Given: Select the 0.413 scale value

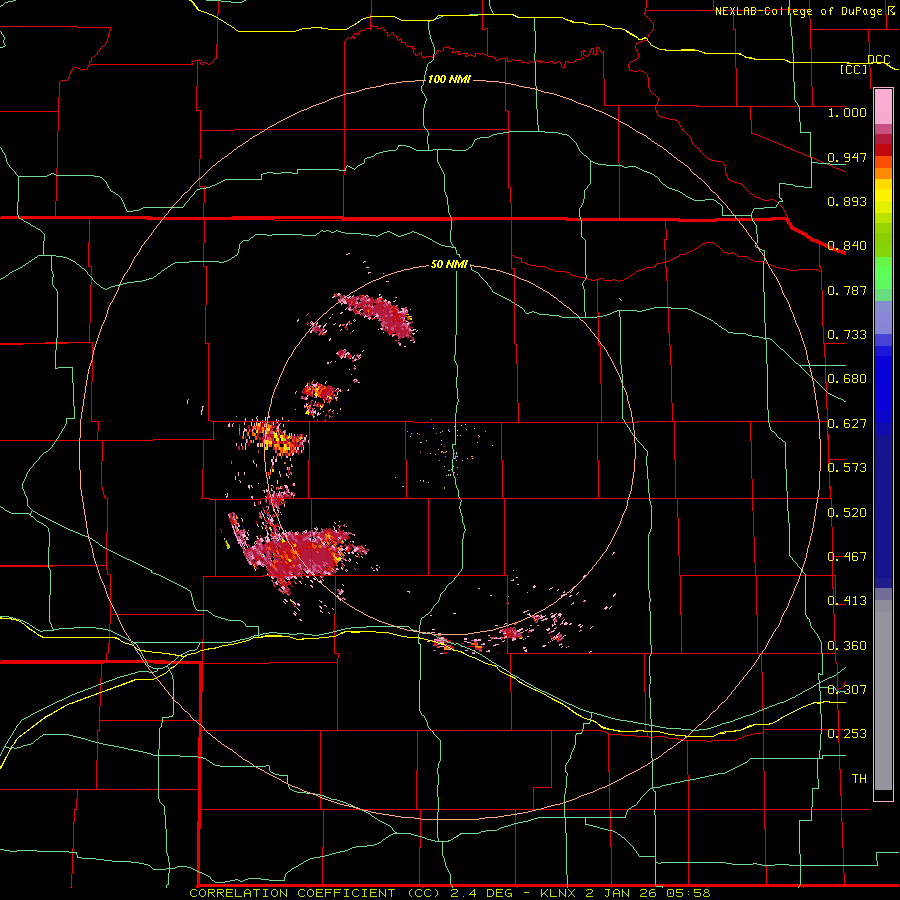Looking at the screenshot, I should pyautogui.click(x=847, y=601).
